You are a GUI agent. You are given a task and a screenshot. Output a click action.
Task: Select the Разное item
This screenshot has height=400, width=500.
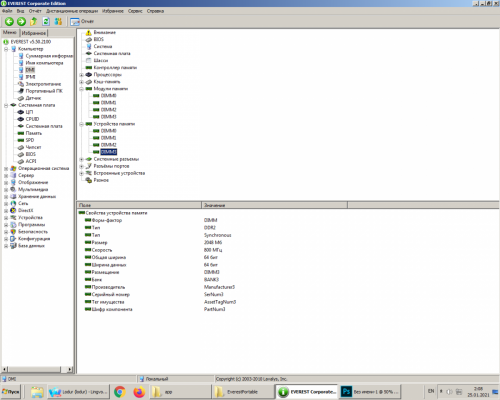(x=101, y=180)
